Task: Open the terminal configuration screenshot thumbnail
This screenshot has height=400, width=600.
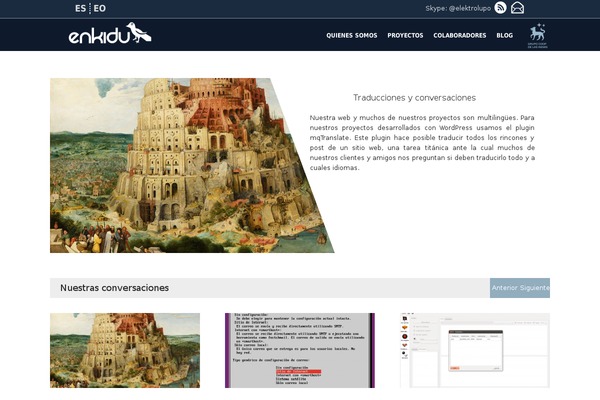Action: [300, 350]
